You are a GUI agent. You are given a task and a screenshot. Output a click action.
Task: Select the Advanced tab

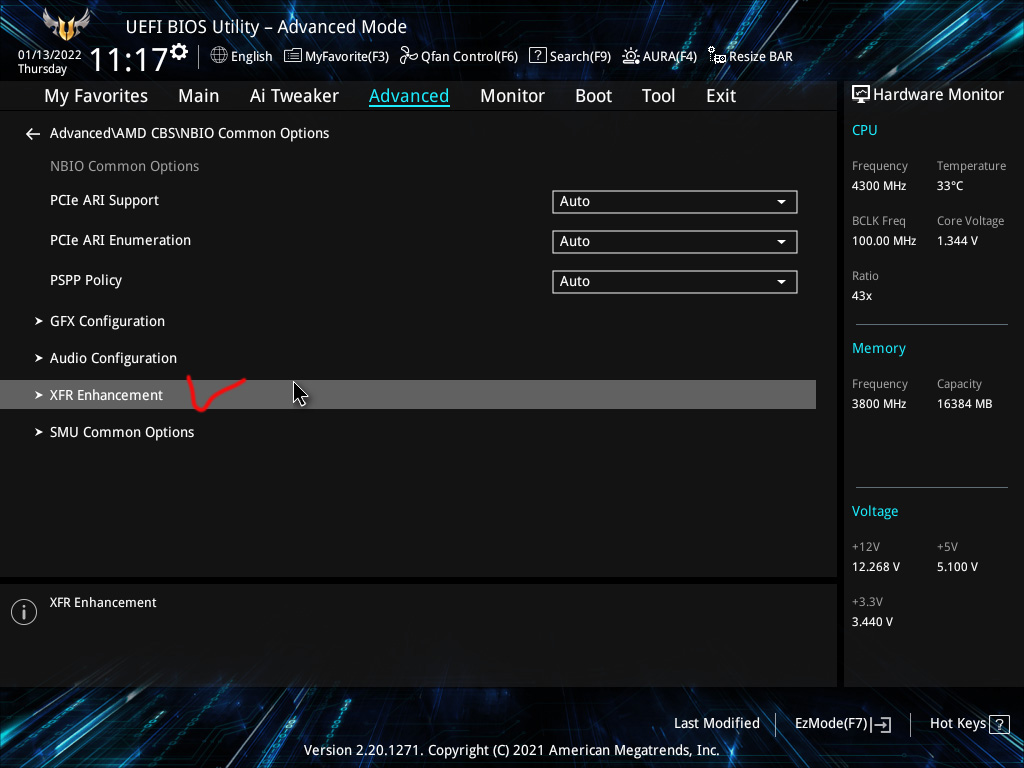pyautogui.click(x=409, y=96)
